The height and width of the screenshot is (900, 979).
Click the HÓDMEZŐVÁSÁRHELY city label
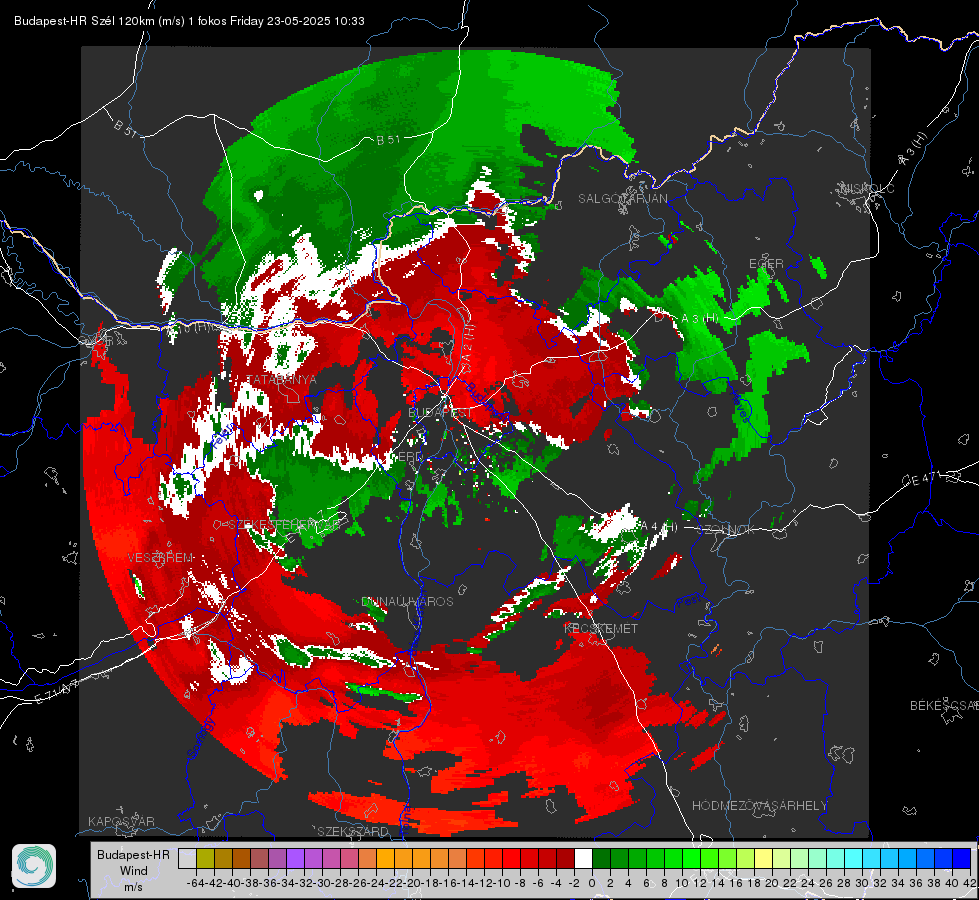[760, 806]
